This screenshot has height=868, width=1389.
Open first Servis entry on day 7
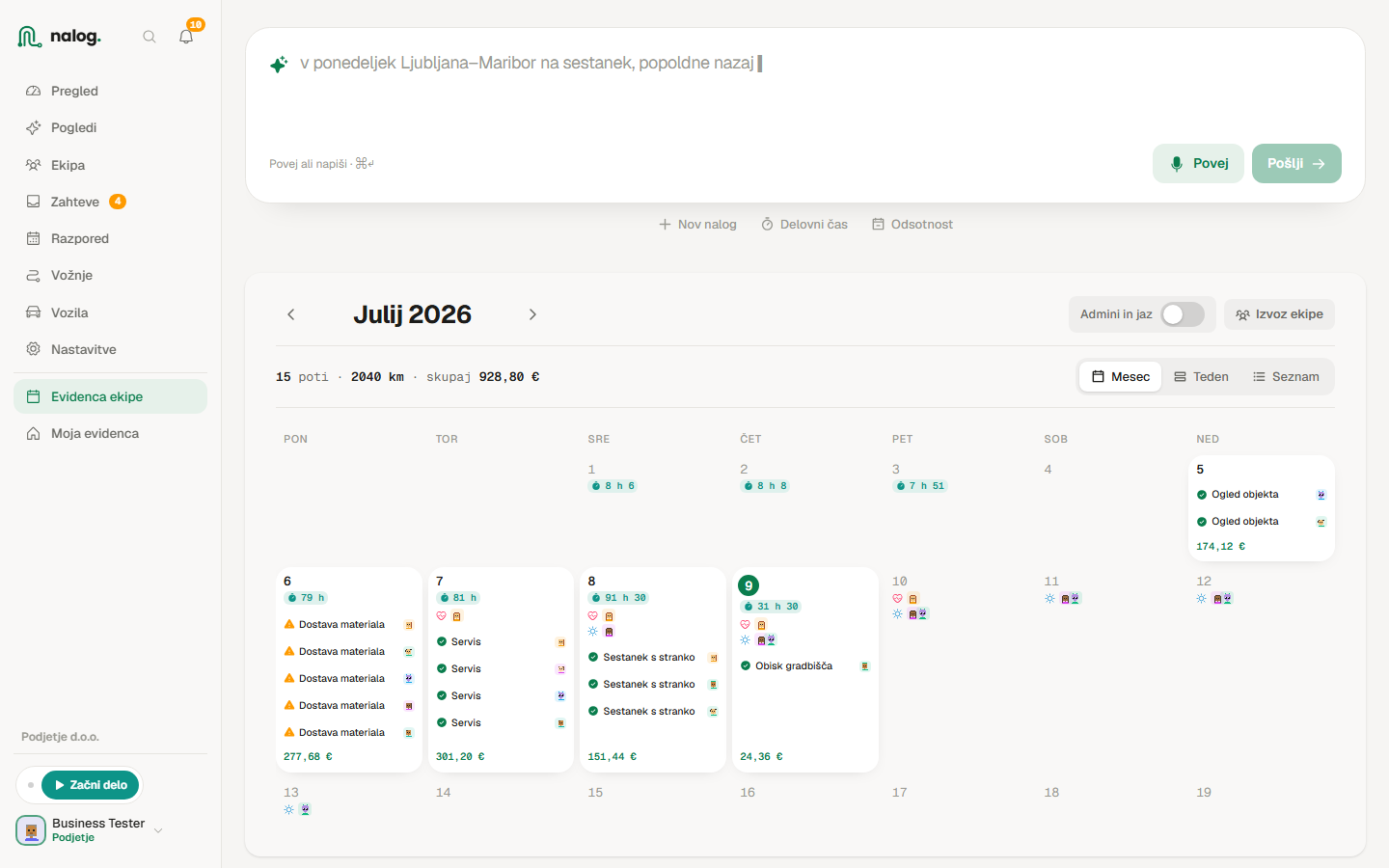coord(501,642)
